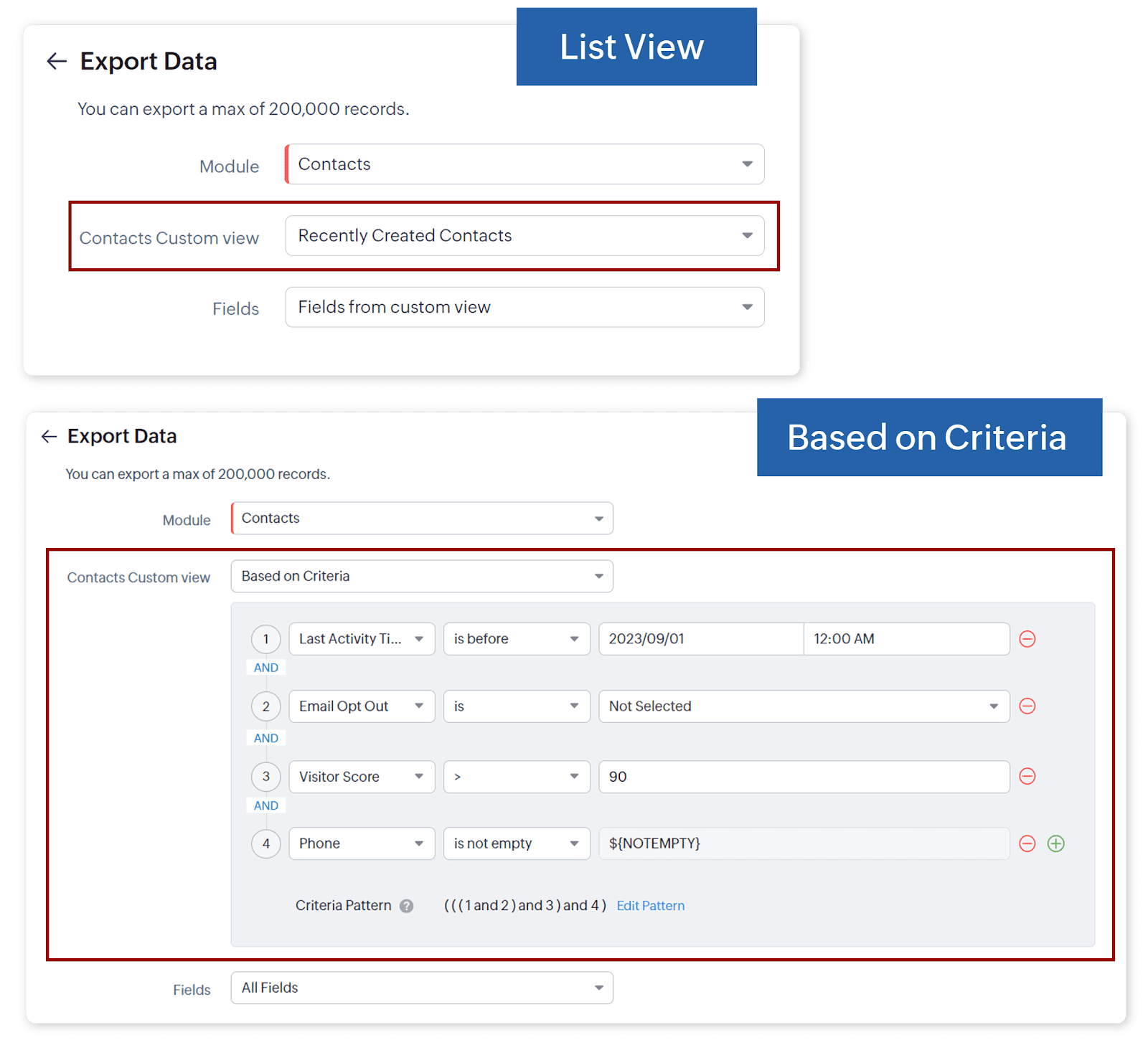Viewport: 1148px width, 1050px height.
Task: Click criteria pattern text (((1 and 2) and 3) and 4)
Action: (x=525, y=906)
